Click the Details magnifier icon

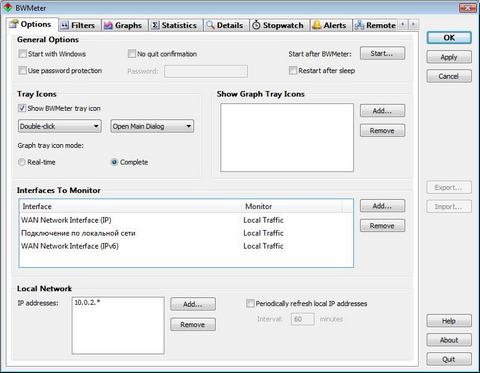210,25
